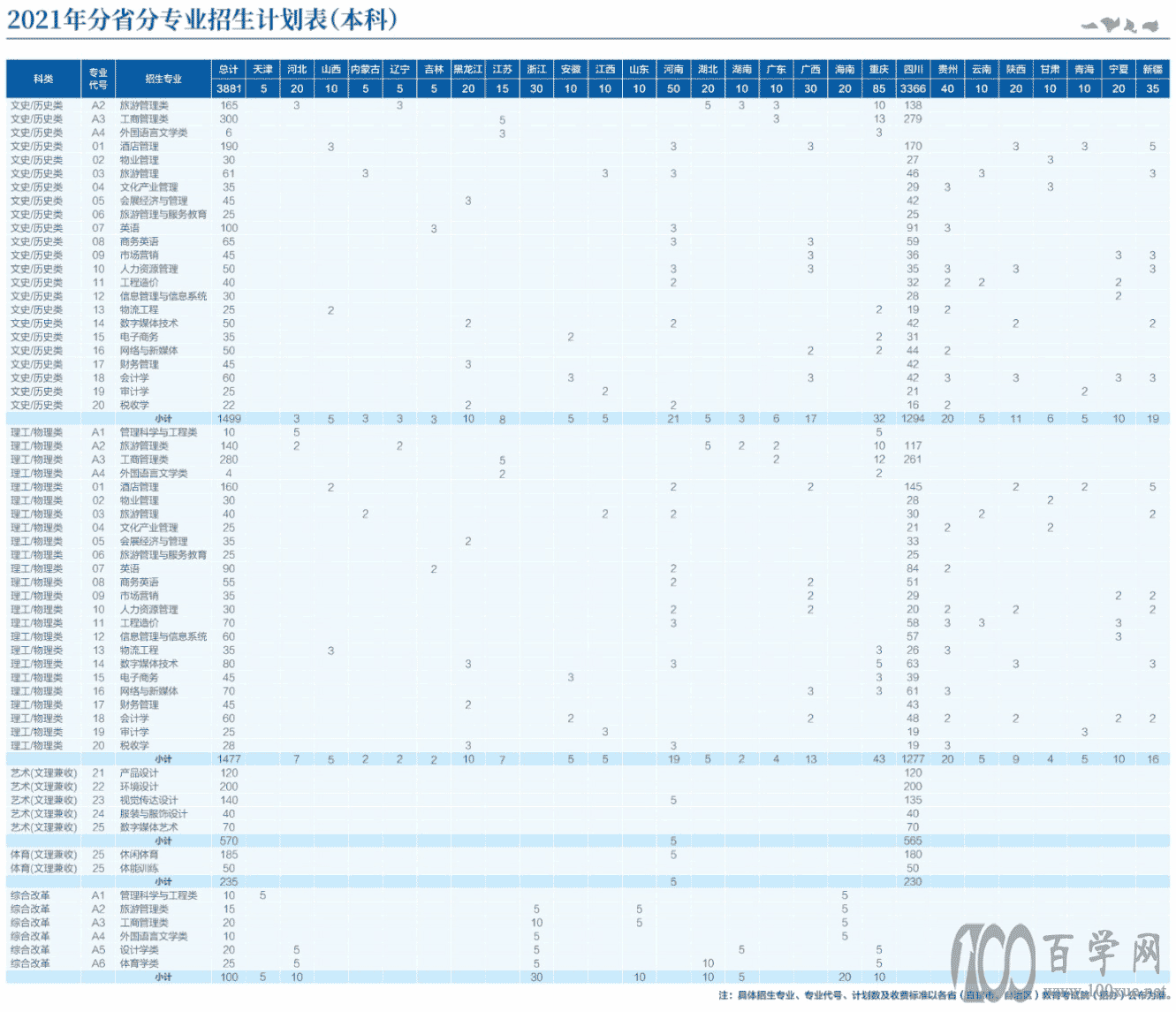
Task: Click the 黑龙江 column header
Action: 468,69
